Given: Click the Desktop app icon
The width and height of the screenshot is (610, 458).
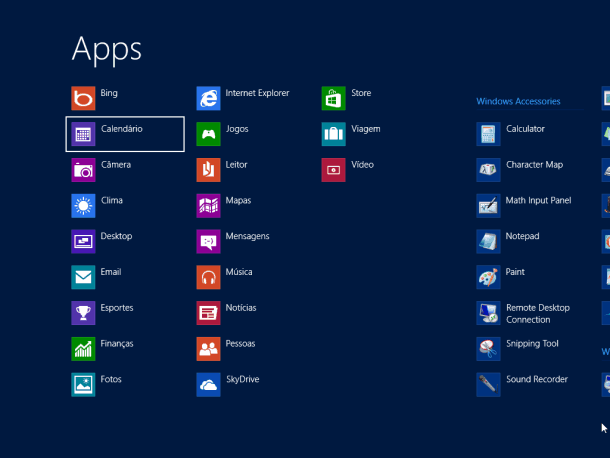Looking at the screenshot, I should [83, 241].
